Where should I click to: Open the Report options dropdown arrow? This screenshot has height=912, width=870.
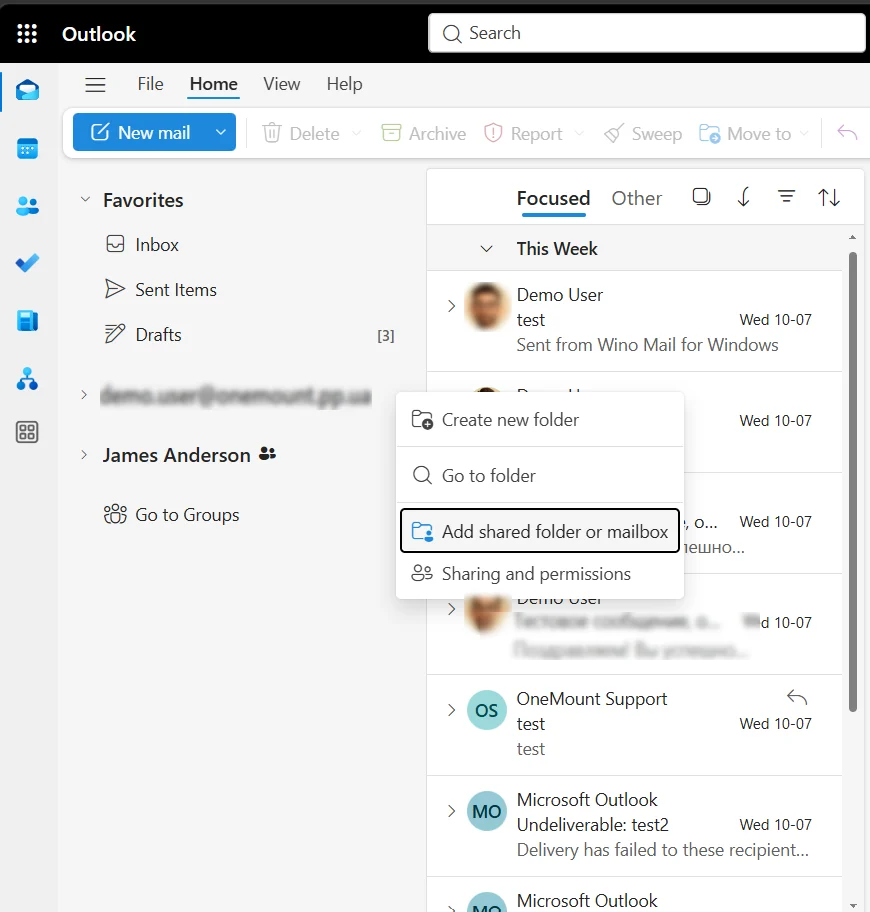point(579,133)
